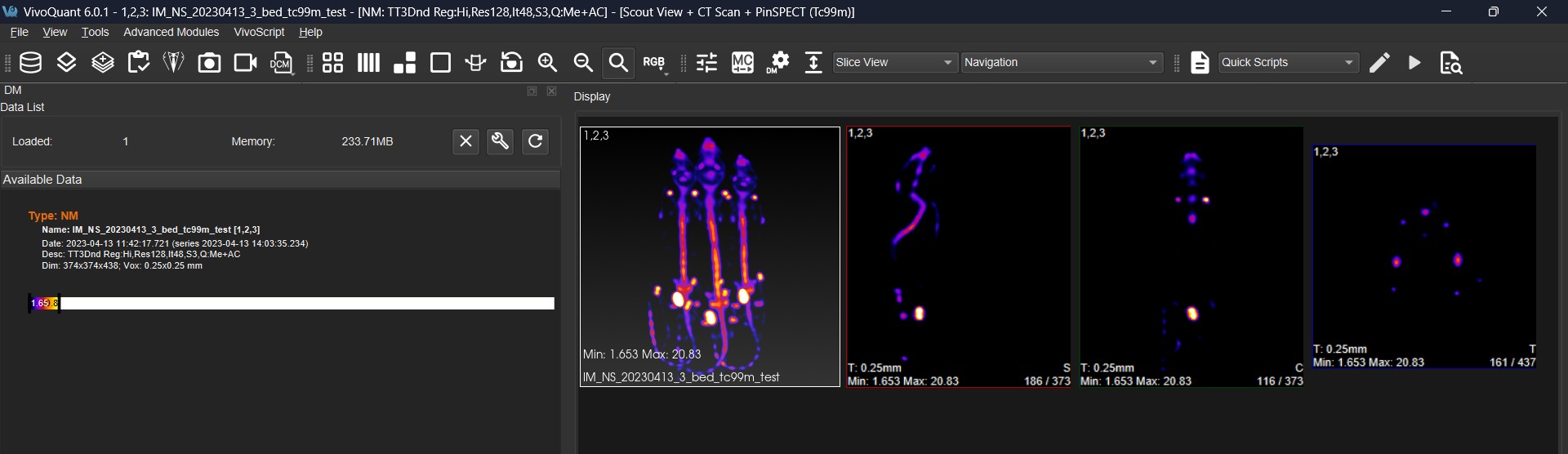The height and width of the screenshot is (454, 1568).
Task: Click the zoom out magnifier icon
Action: point(583,63)
